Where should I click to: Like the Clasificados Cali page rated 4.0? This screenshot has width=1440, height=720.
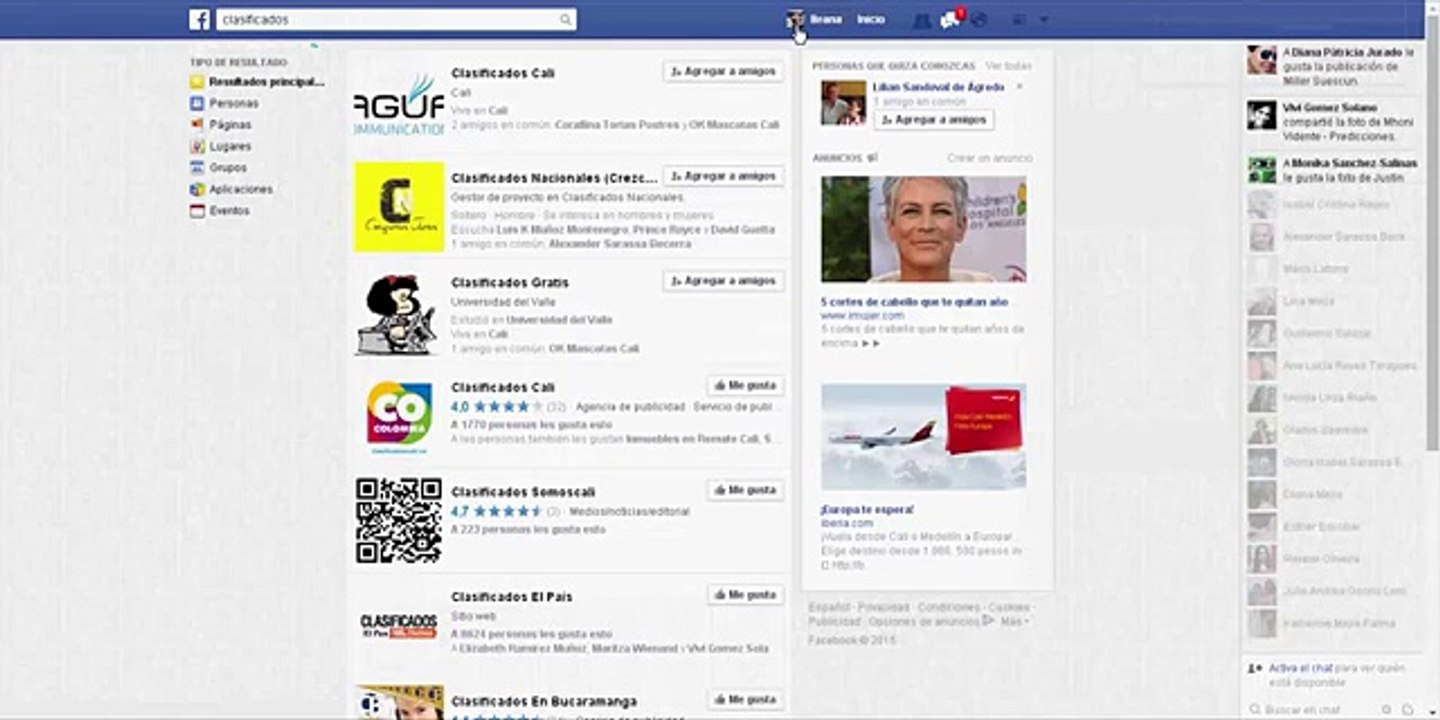click(x=745, y=386)
